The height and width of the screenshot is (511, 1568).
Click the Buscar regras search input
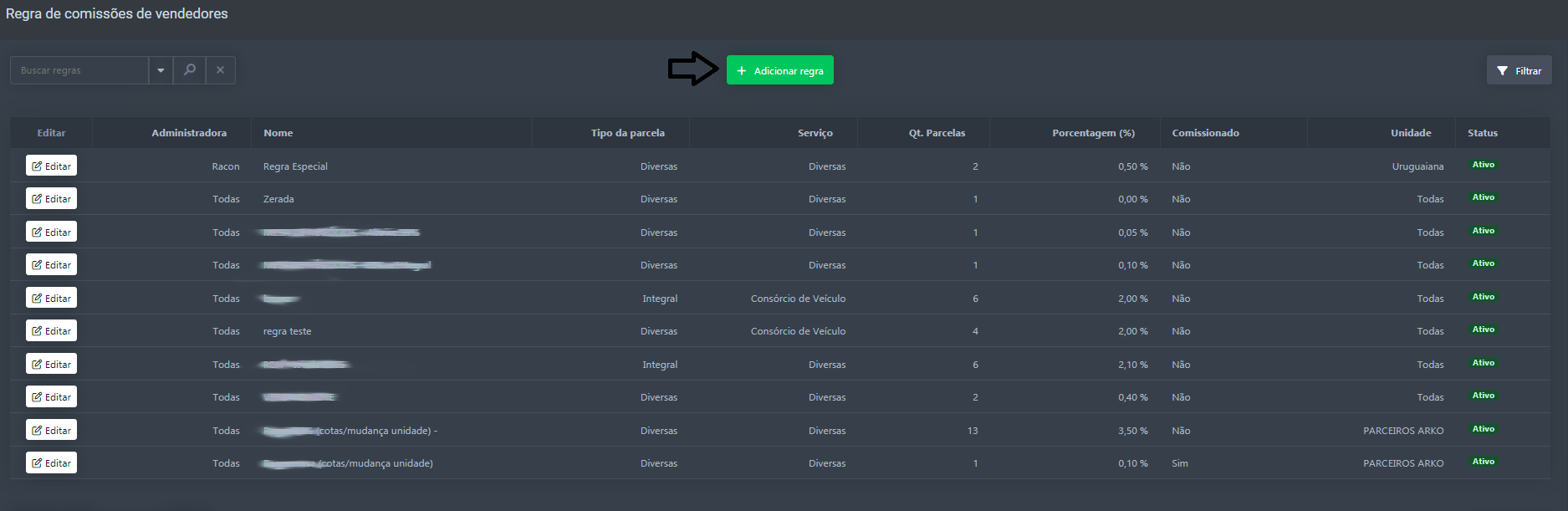[x=79, y=70]
